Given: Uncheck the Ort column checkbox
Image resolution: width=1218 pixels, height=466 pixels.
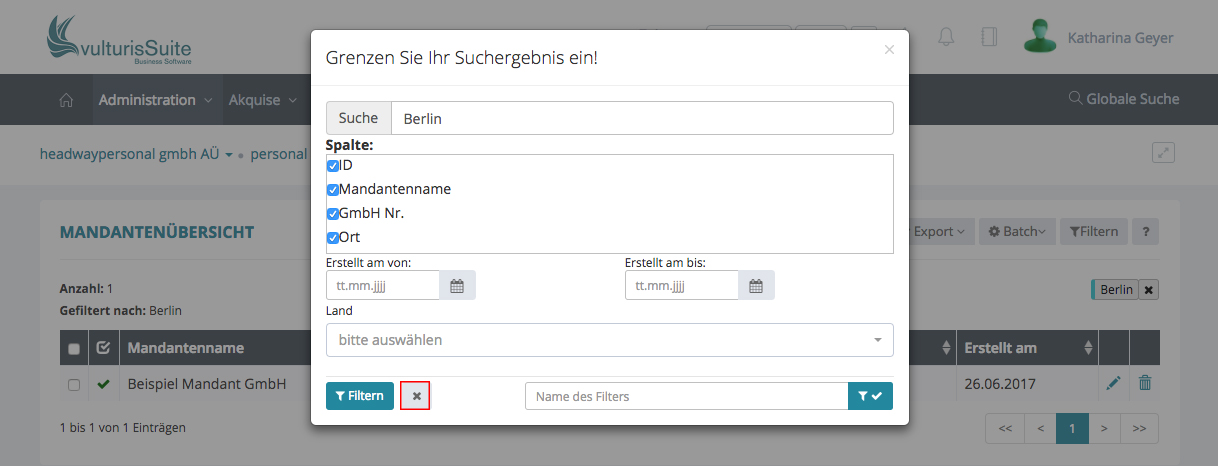Looking at the screenshot, I should [333, 238].
